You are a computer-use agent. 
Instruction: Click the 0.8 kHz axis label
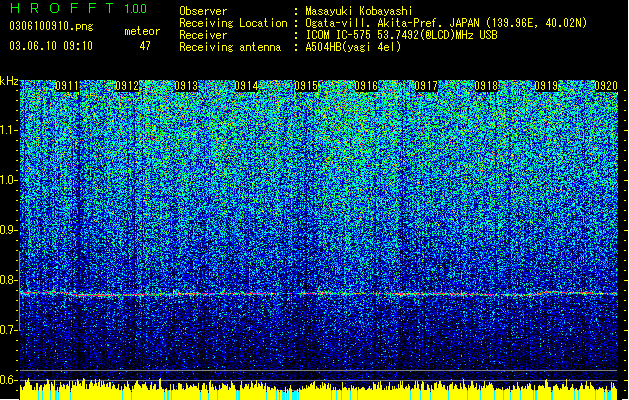[x=9, y=280]
